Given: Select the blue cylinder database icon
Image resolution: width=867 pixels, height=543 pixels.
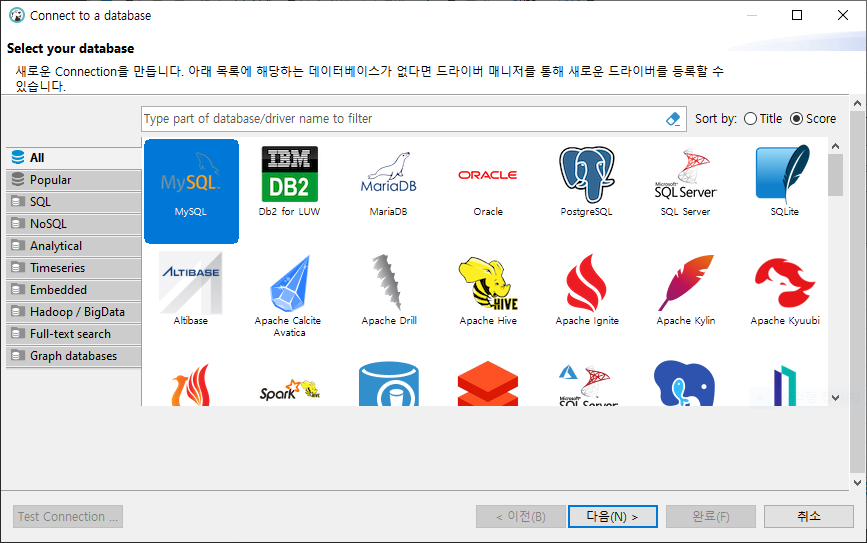Looking at the screenshot, I should (x=388, y=384).
